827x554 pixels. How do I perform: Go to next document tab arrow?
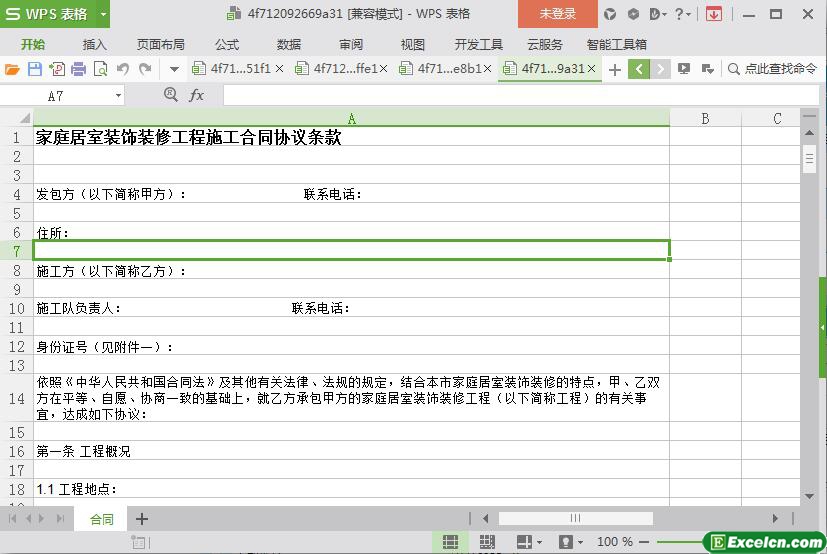coord(660,69)
